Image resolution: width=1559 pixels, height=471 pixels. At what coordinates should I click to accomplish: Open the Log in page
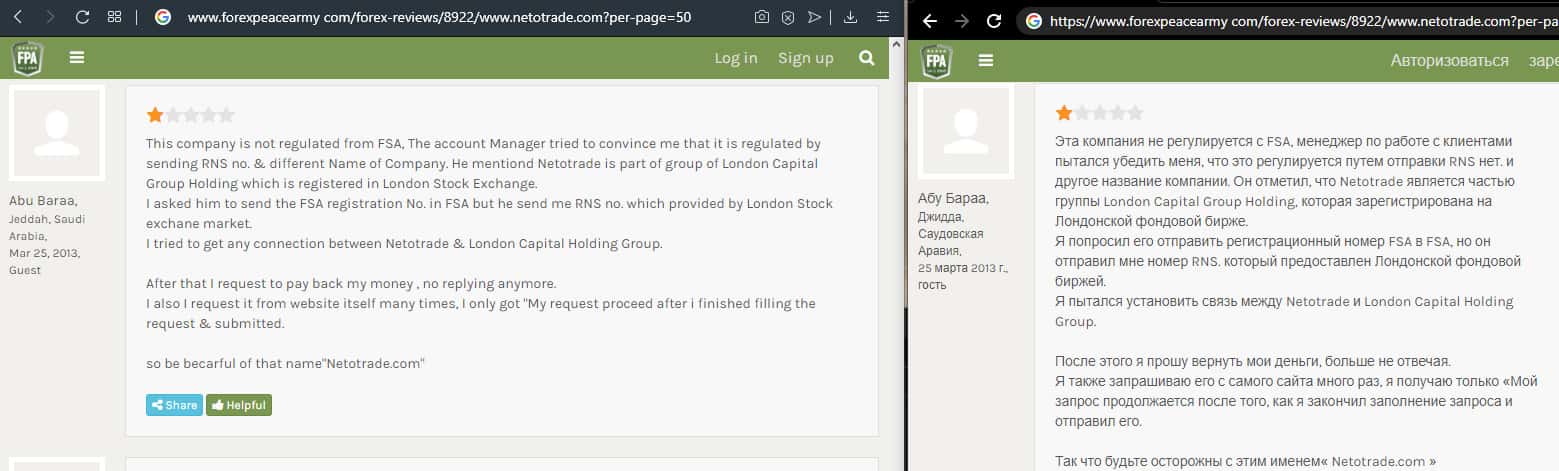point(736,58)
